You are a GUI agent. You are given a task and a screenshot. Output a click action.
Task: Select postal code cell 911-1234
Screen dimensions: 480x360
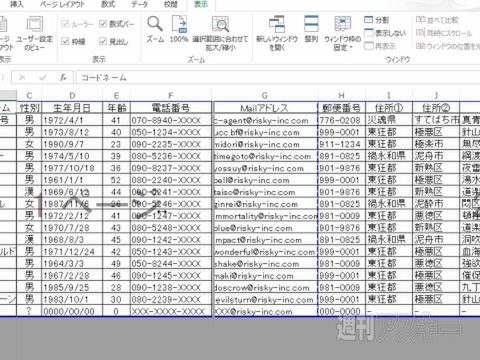[x=341, y=144]
